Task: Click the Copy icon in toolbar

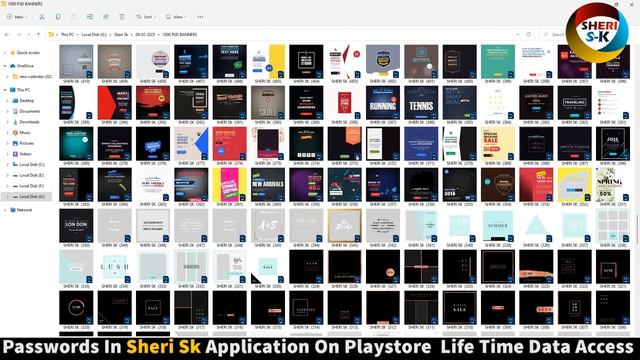Action: pyautogui.click(x=58, y=17)
